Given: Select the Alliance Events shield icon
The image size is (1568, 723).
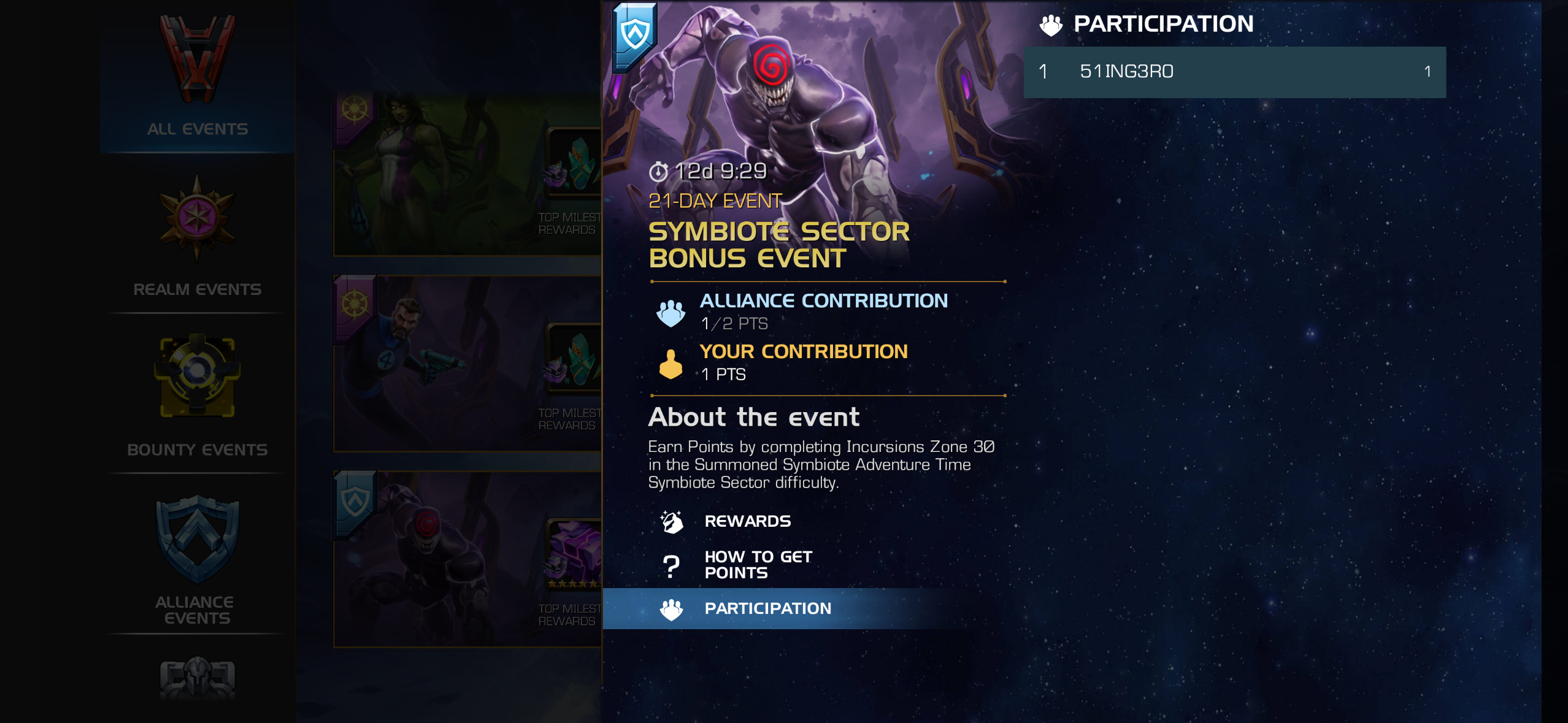Looking at the screenshot, I should point(197,539).
